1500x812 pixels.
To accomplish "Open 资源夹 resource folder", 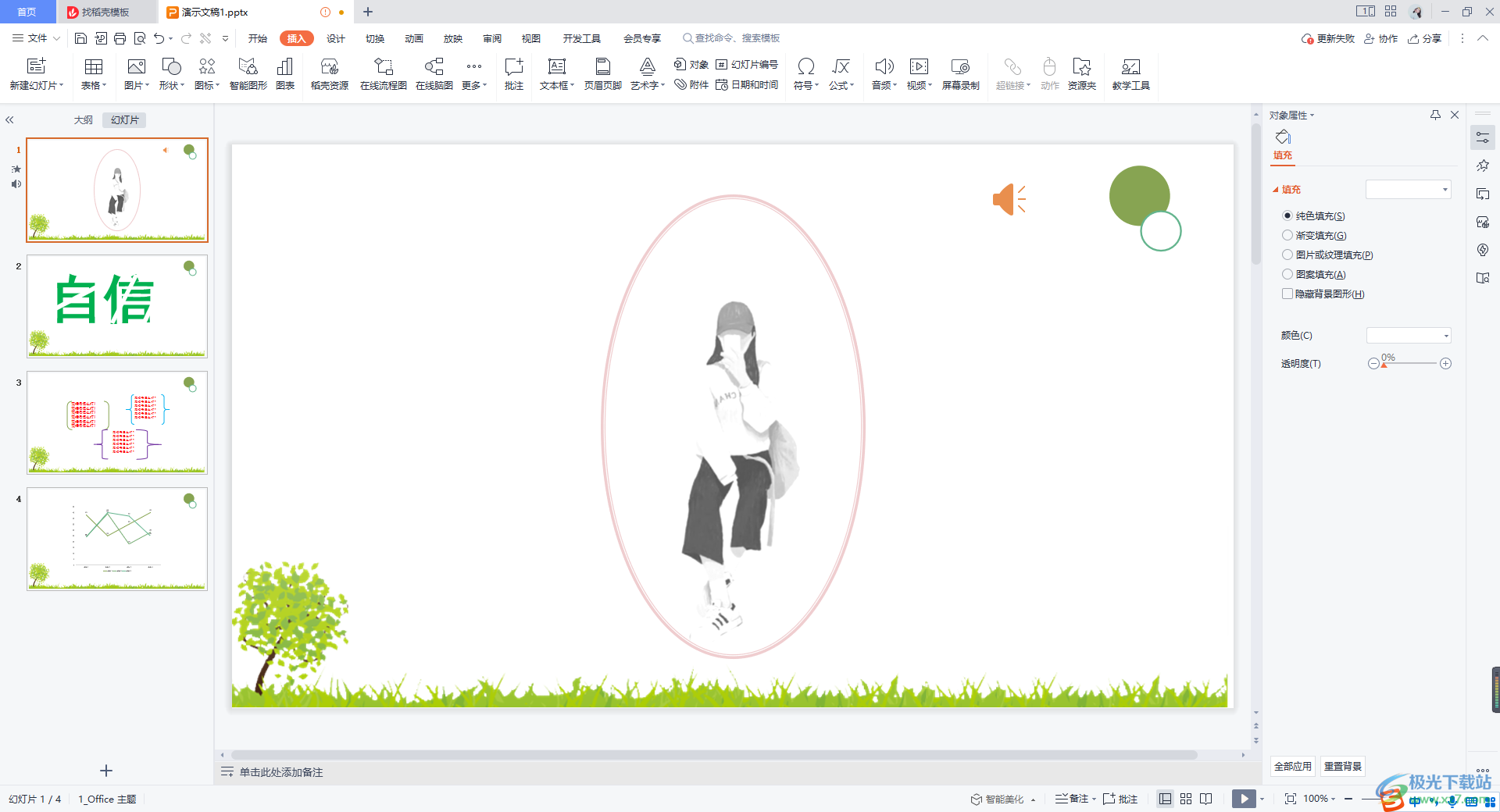I will pos(1082,74).
